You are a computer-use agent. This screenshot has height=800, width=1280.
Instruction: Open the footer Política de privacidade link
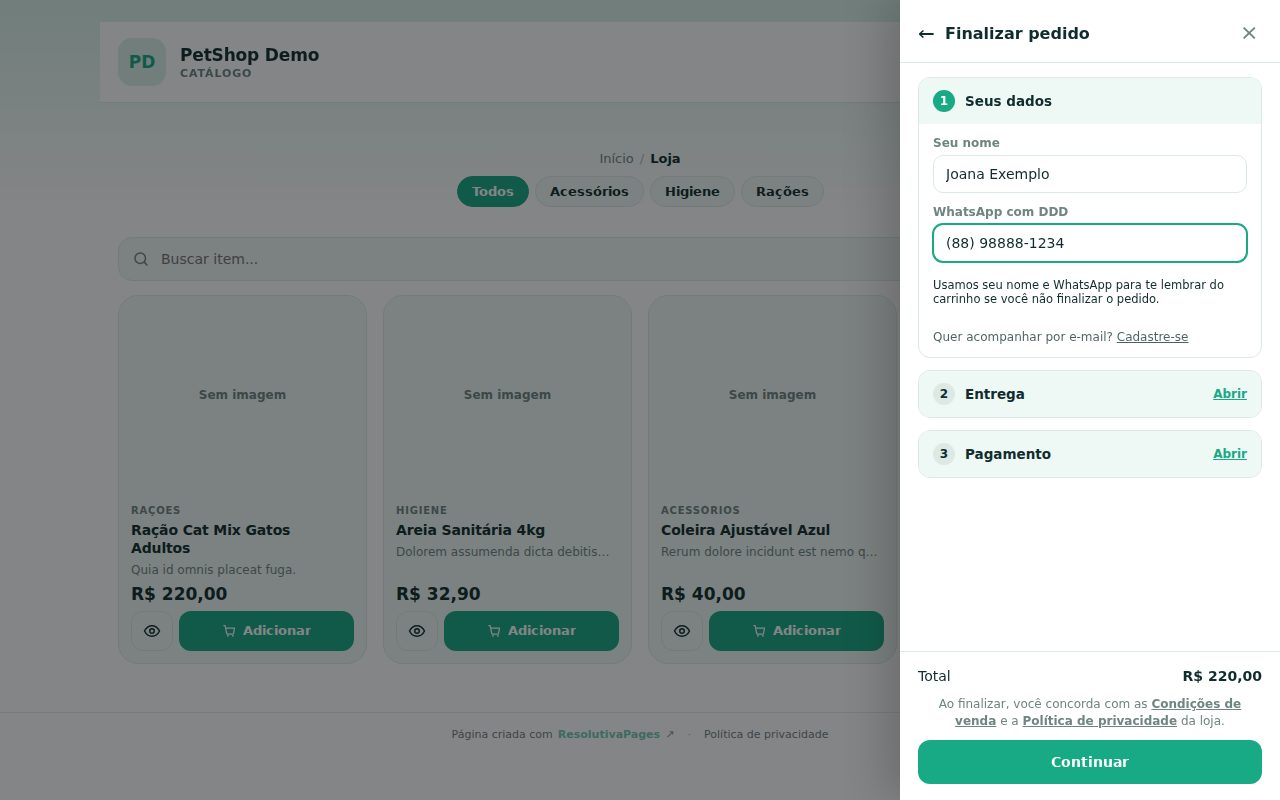[766, 734]
